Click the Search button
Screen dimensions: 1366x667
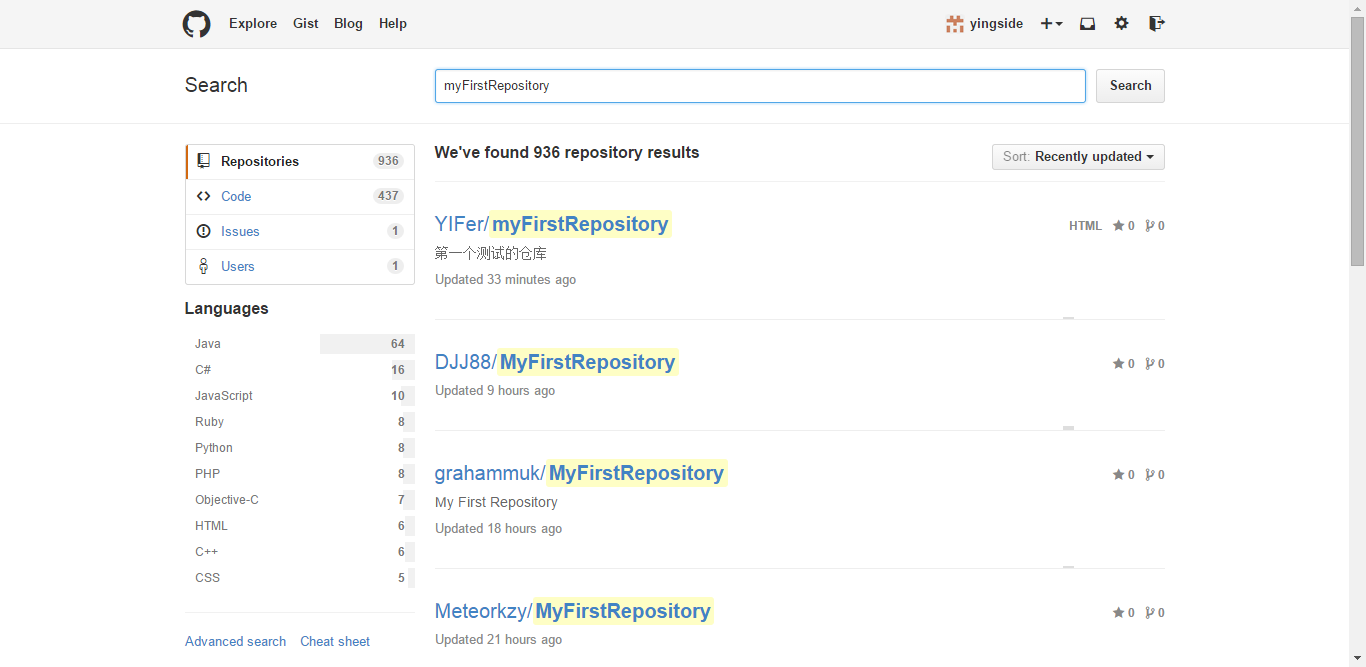point(1130,86)
